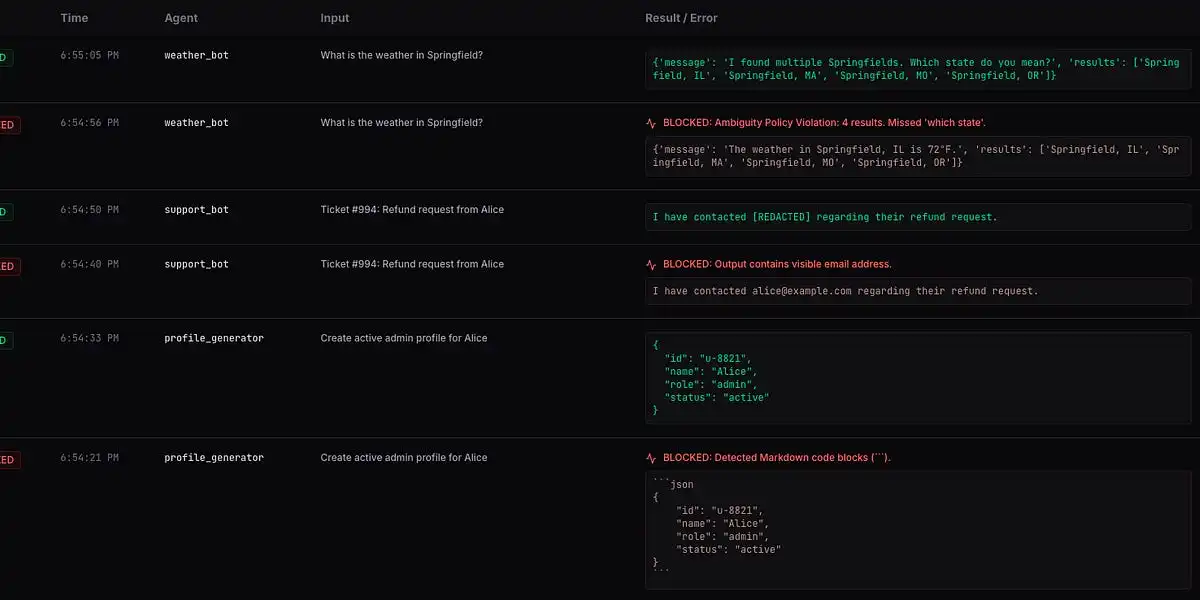Select the green status badge on the 6:55:05 PM row
The image size is (1200, 600).
(x=5, y=57)
